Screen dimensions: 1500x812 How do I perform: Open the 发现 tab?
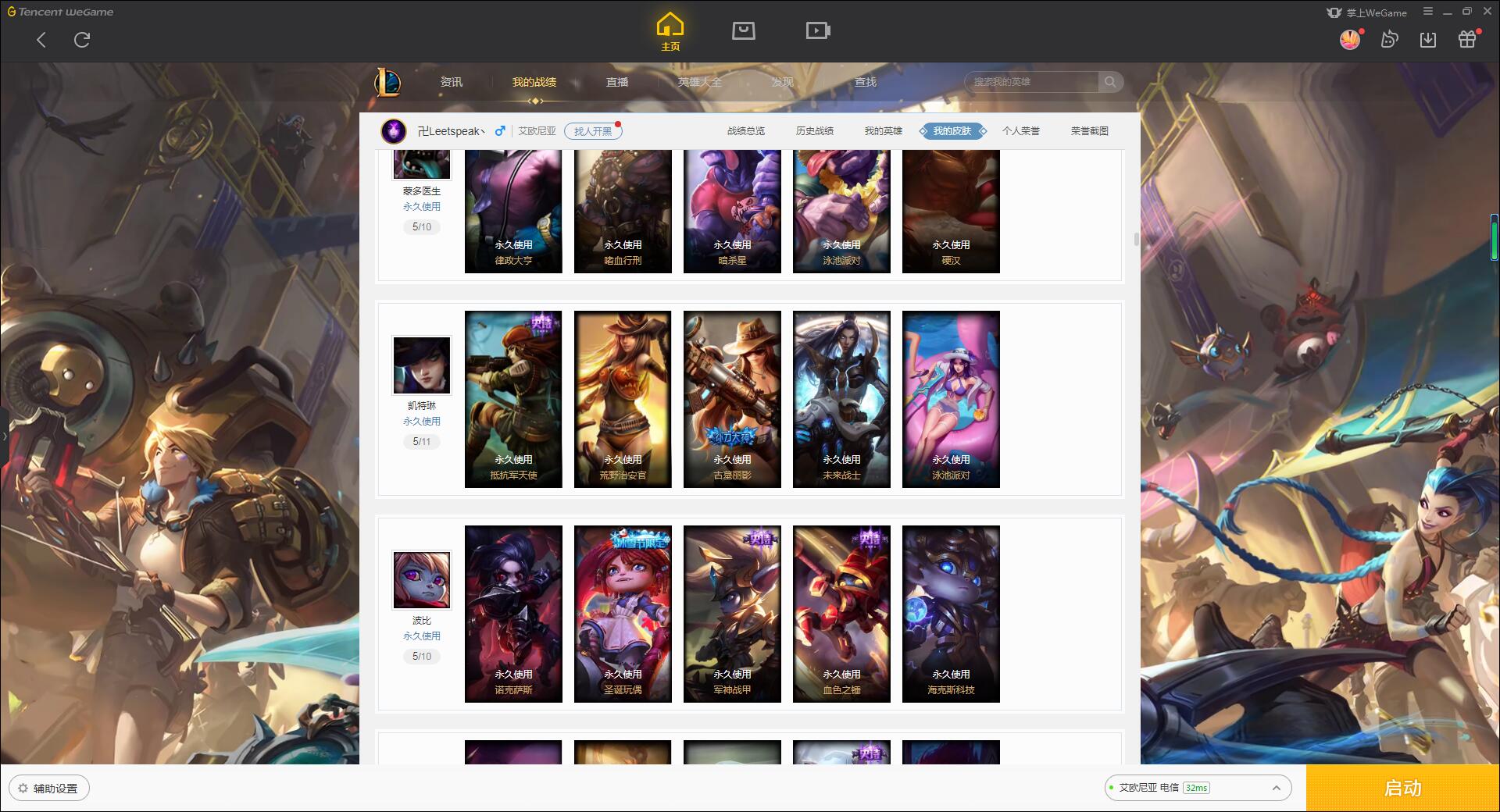pyautogui.click(x=783, y=82)
